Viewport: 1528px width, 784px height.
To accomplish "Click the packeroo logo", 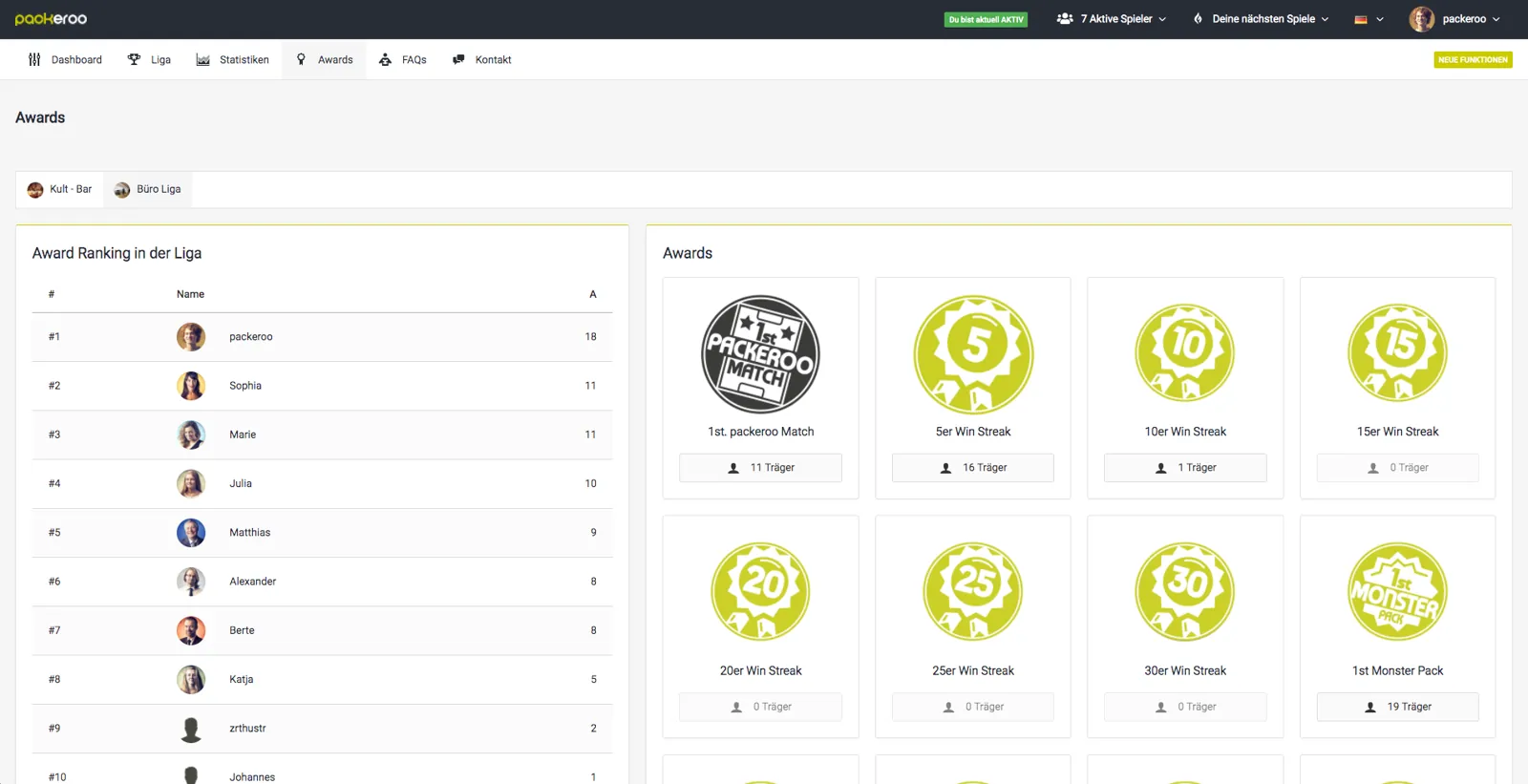I will point(51,19).
